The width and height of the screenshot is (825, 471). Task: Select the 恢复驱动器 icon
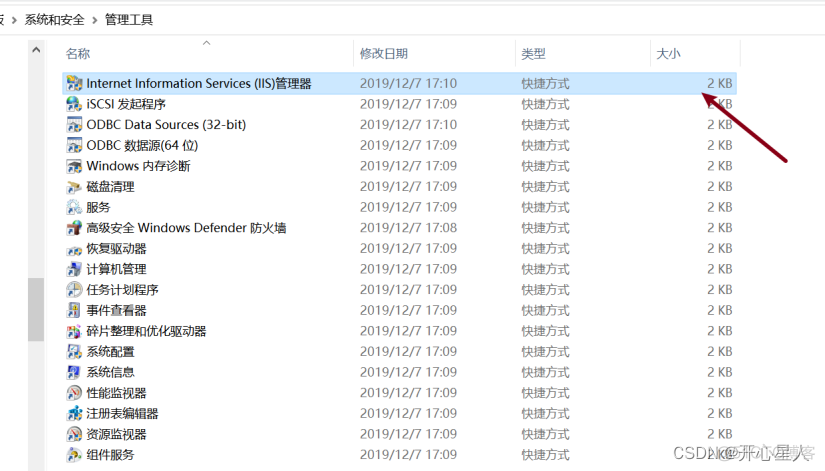(74, 248)
